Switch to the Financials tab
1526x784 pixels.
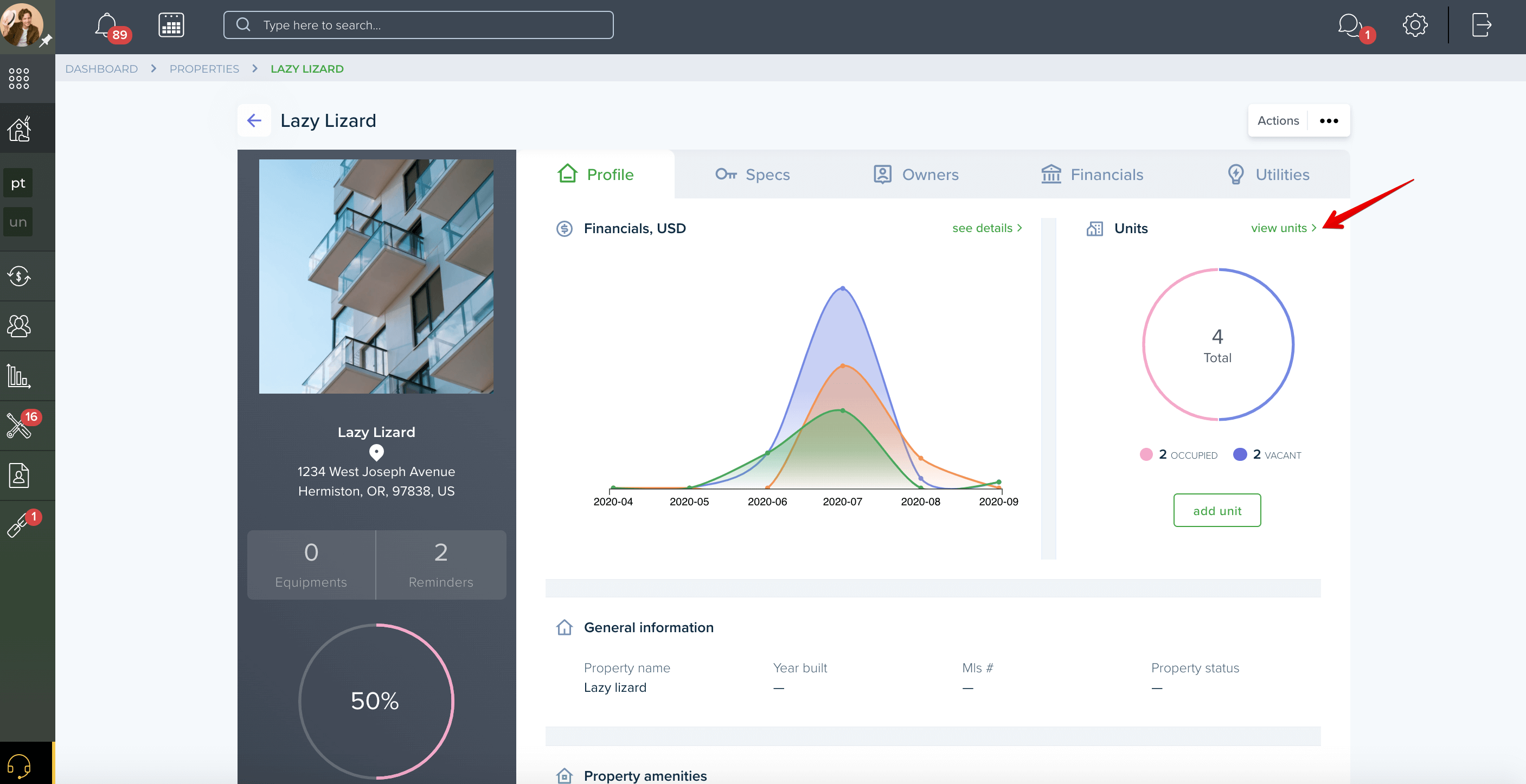[x=1092, y=174]
